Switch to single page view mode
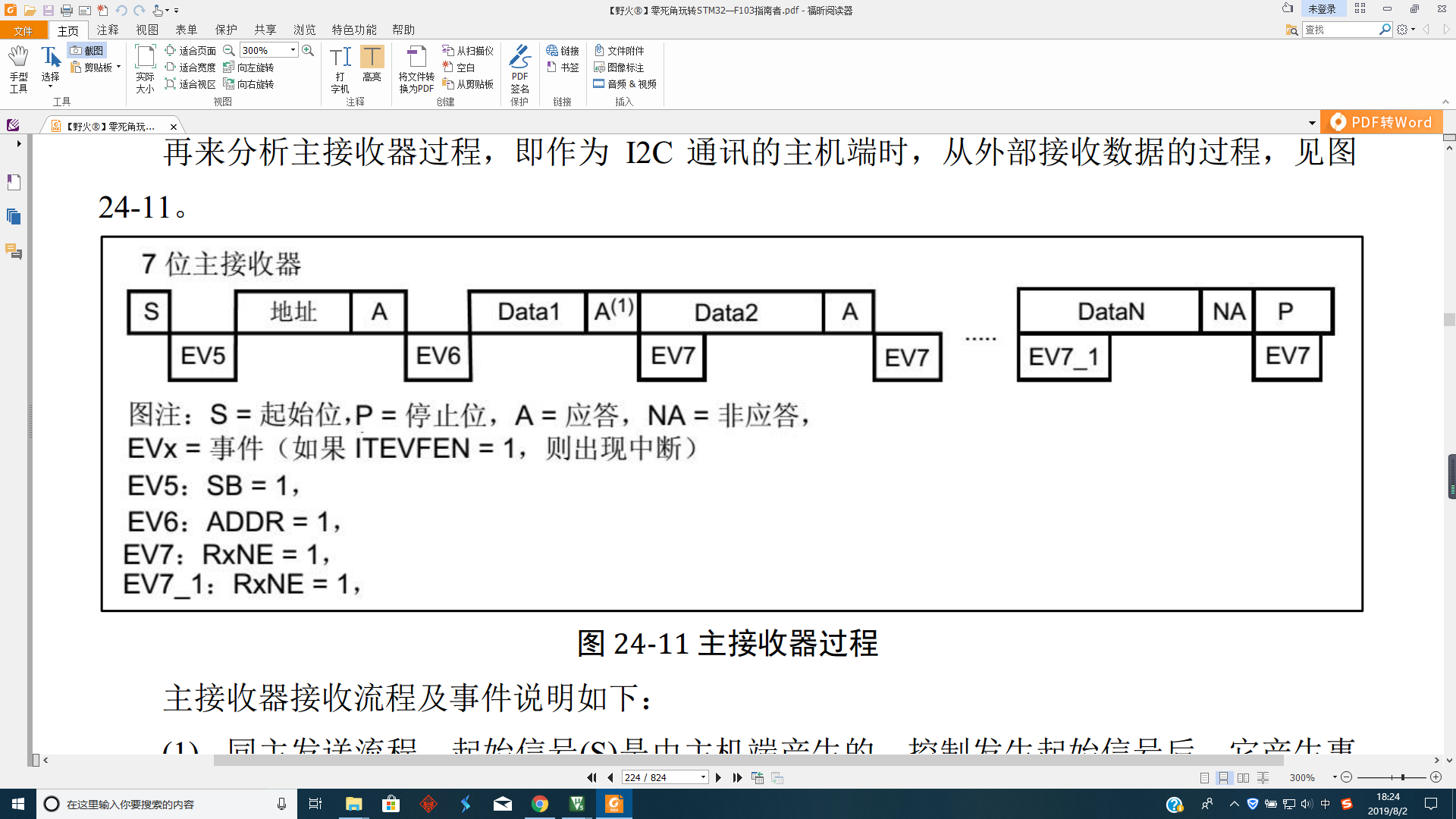 coord(1205,777)
